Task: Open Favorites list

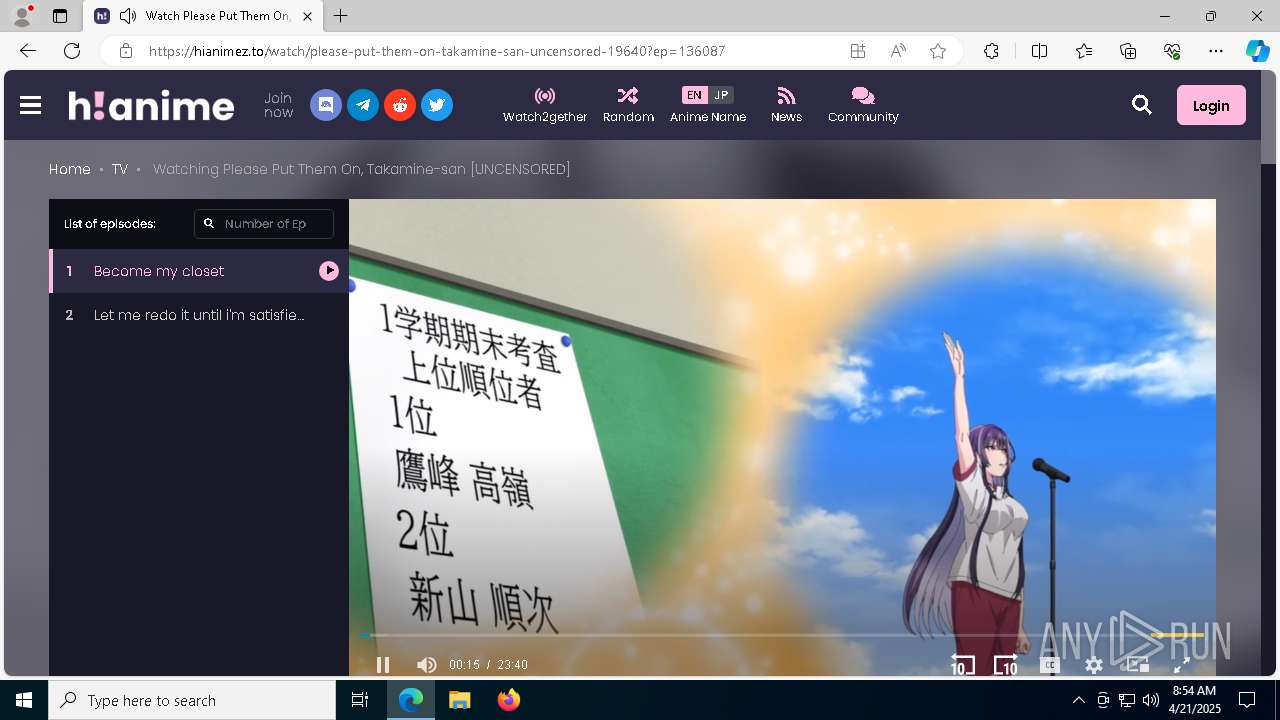Action: 1084,51
